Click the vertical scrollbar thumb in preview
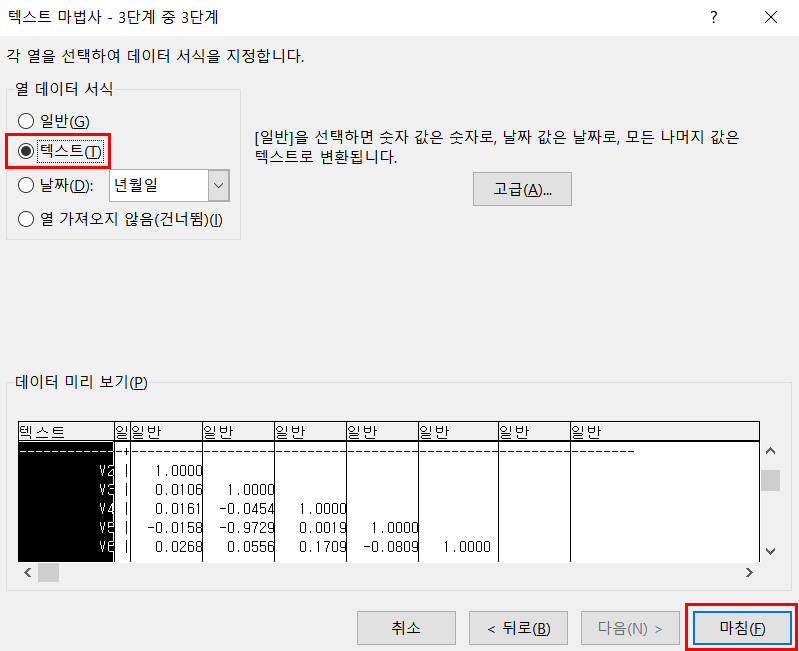Viewport: 799px width, 651px height. tap(770, 480)
